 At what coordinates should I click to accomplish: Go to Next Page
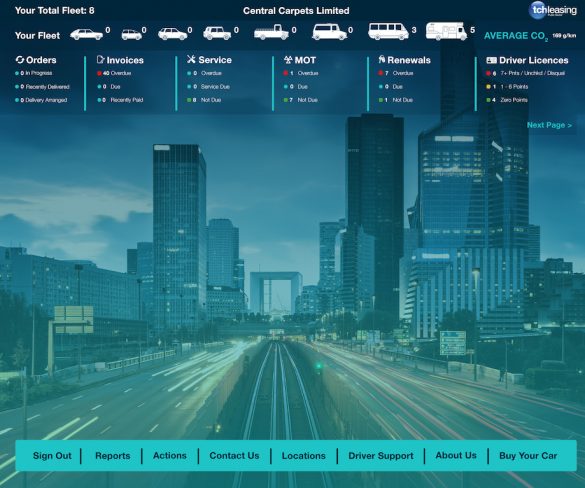pyautogui.click(x=549, y=125)
